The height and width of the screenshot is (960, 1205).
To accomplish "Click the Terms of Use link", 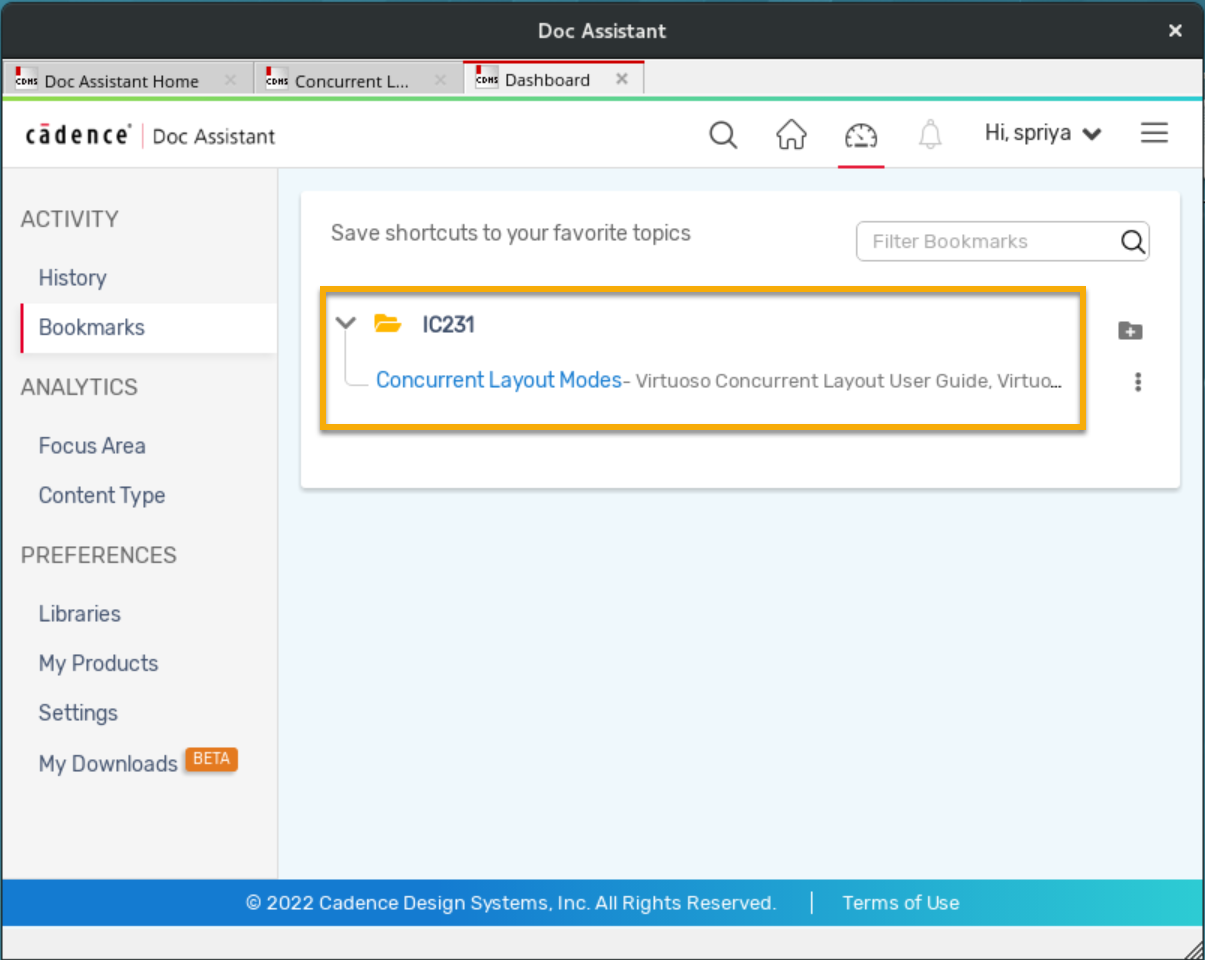I will [x=900, y=903].
